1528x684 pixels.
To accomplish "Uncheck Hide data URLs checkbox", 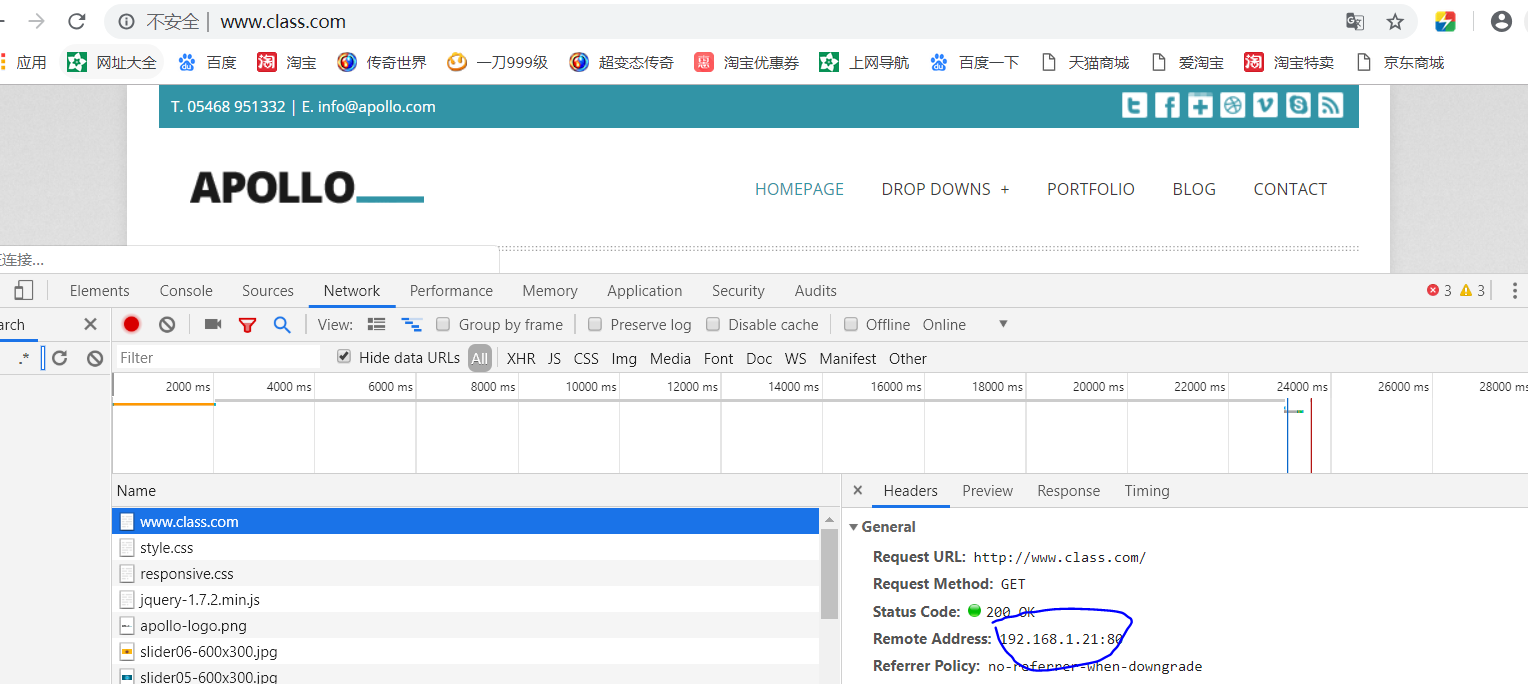I will (x=344, y=357).
